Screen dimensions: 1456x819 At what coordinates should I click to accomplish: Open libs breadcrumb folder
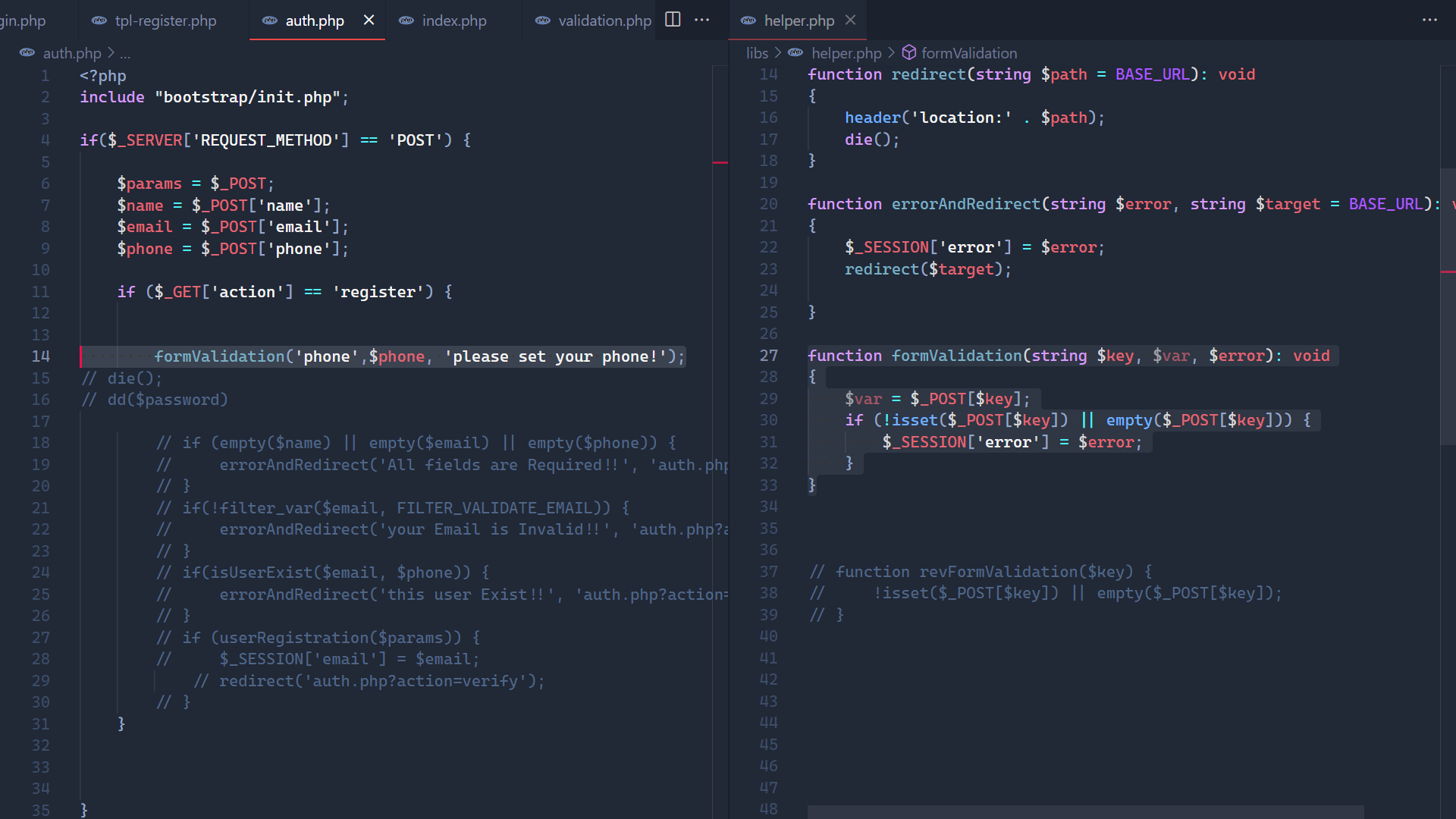(x=757, y=53)
